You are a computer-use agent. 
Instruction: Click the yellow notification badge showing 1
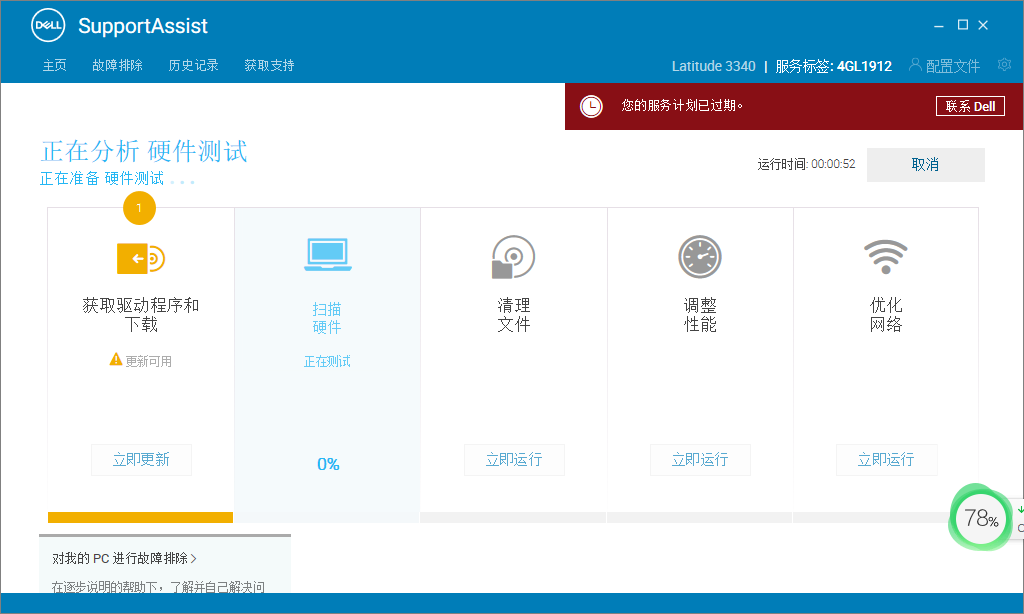coord(139,208)
